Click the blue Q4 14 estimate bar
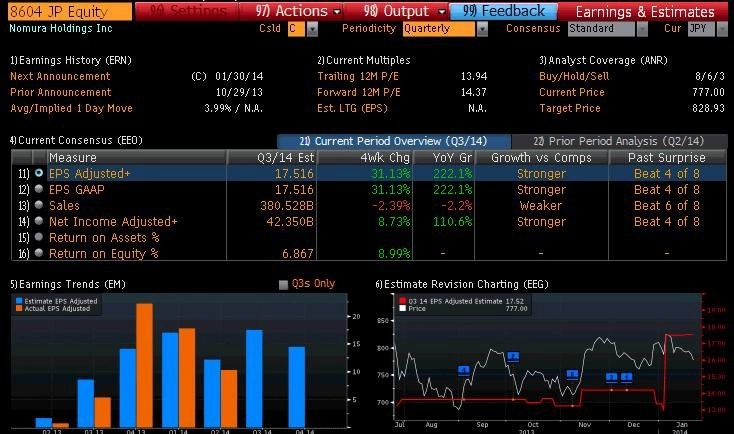The height and width of the screenshot is (434, 734). click(297, 387)
